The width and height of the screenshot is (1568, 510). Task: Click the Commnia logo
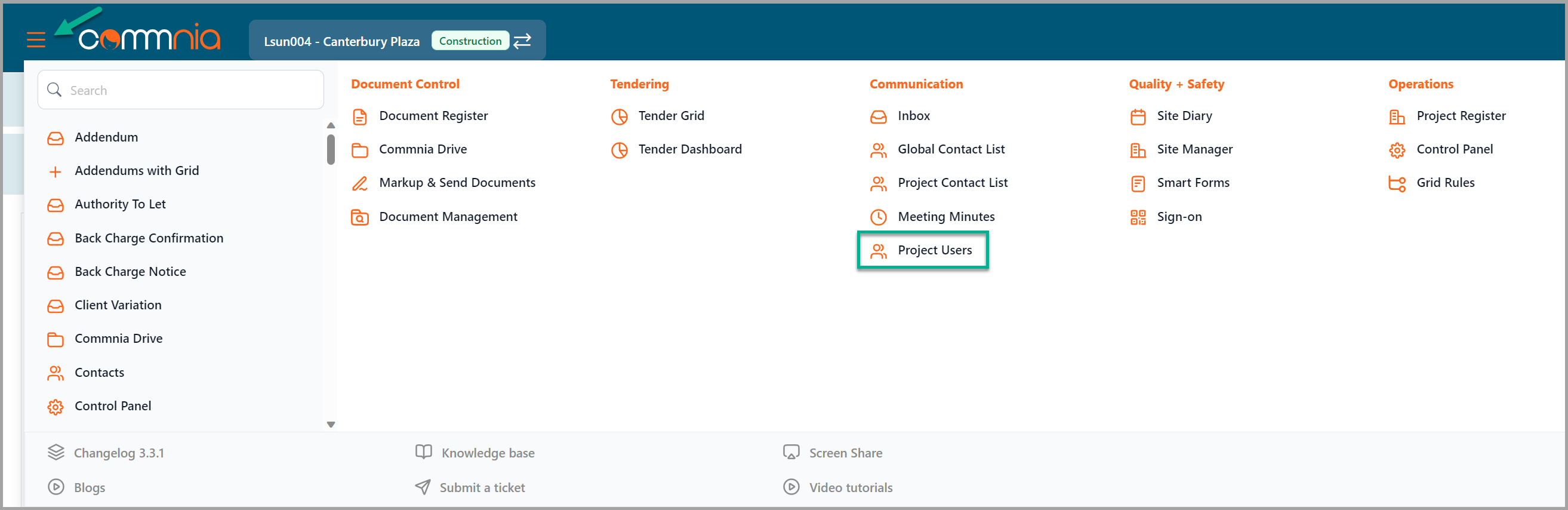149,38
